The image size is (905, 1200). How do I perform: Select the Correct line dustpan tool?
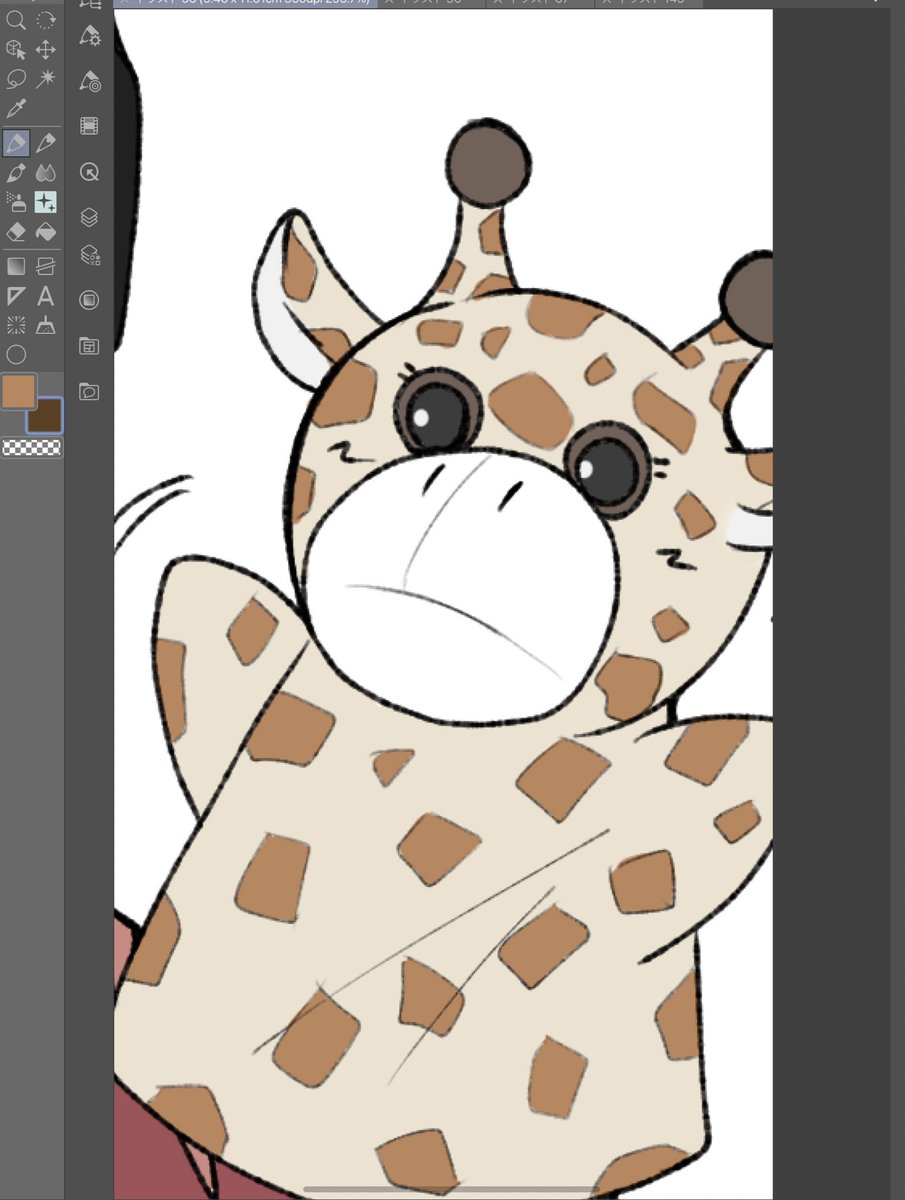(x=45, y=325)
